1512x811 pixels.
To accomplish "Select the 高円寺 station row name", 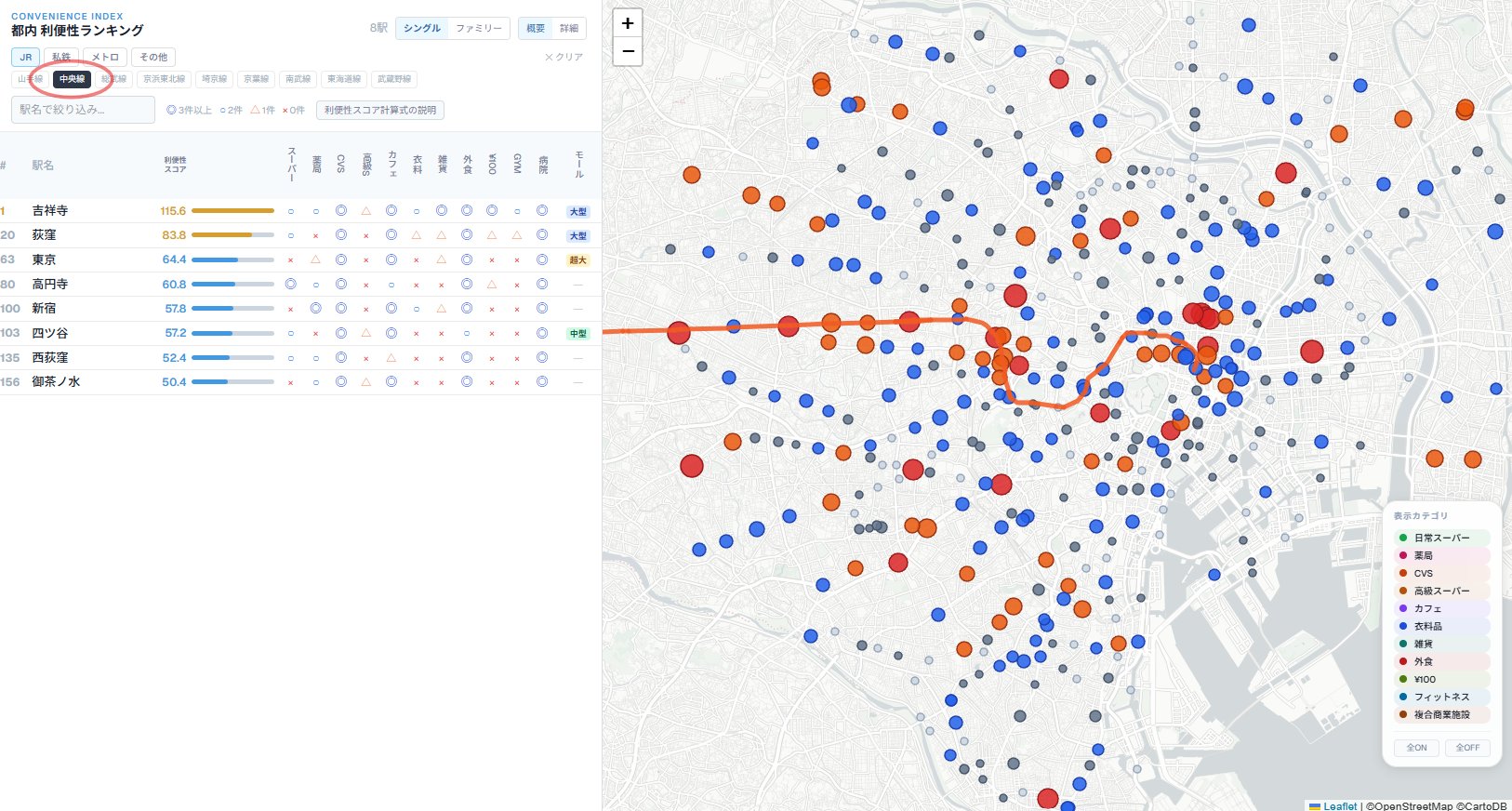I will pos(50,284).
